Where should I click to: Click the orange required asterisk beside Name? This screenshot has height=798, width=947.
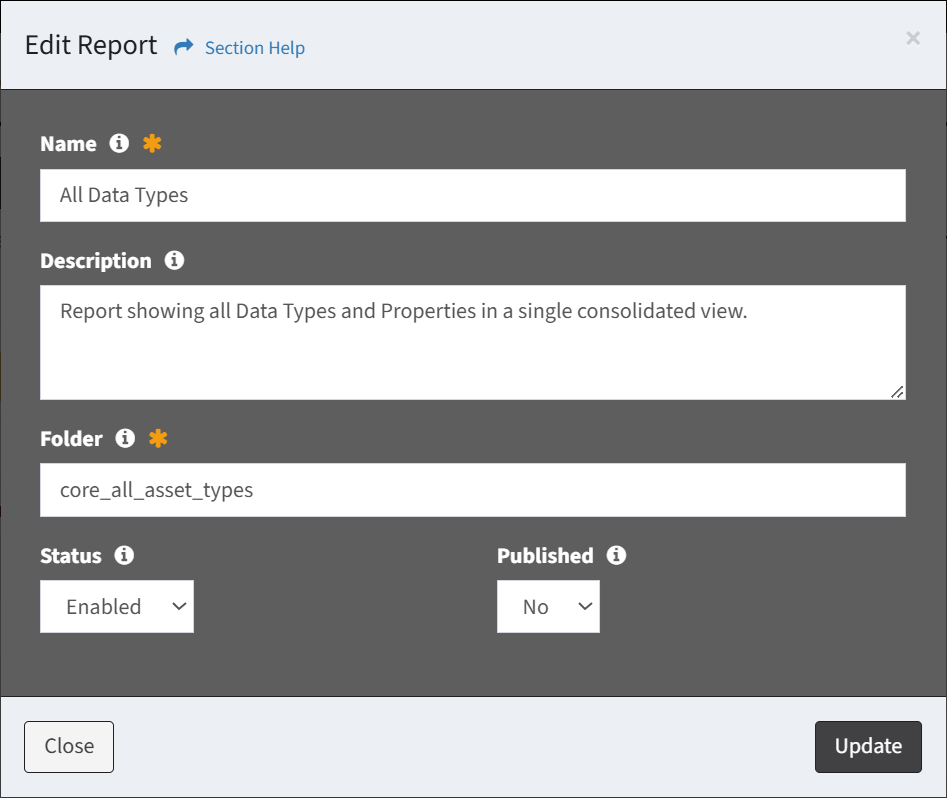152,143
